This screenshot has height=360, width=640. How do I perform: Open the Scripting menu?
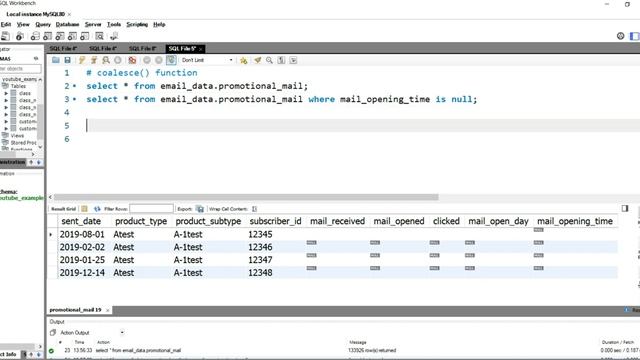pos(137,24)
